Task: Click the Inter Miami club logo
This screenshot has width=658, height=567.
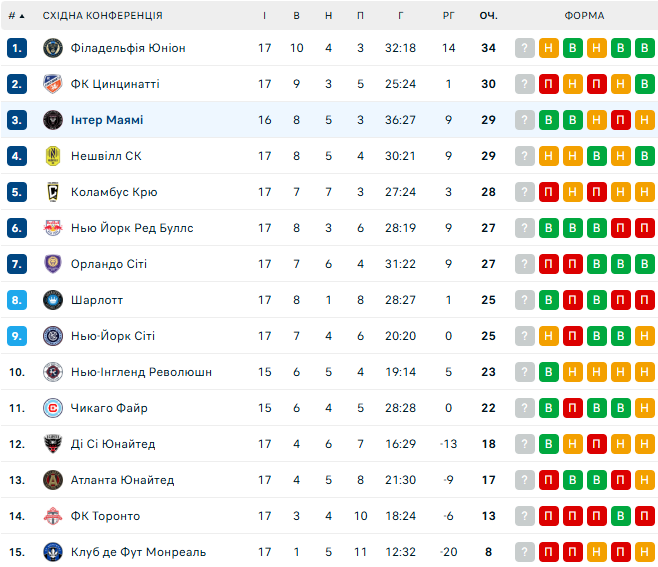Action: (53, 120)
